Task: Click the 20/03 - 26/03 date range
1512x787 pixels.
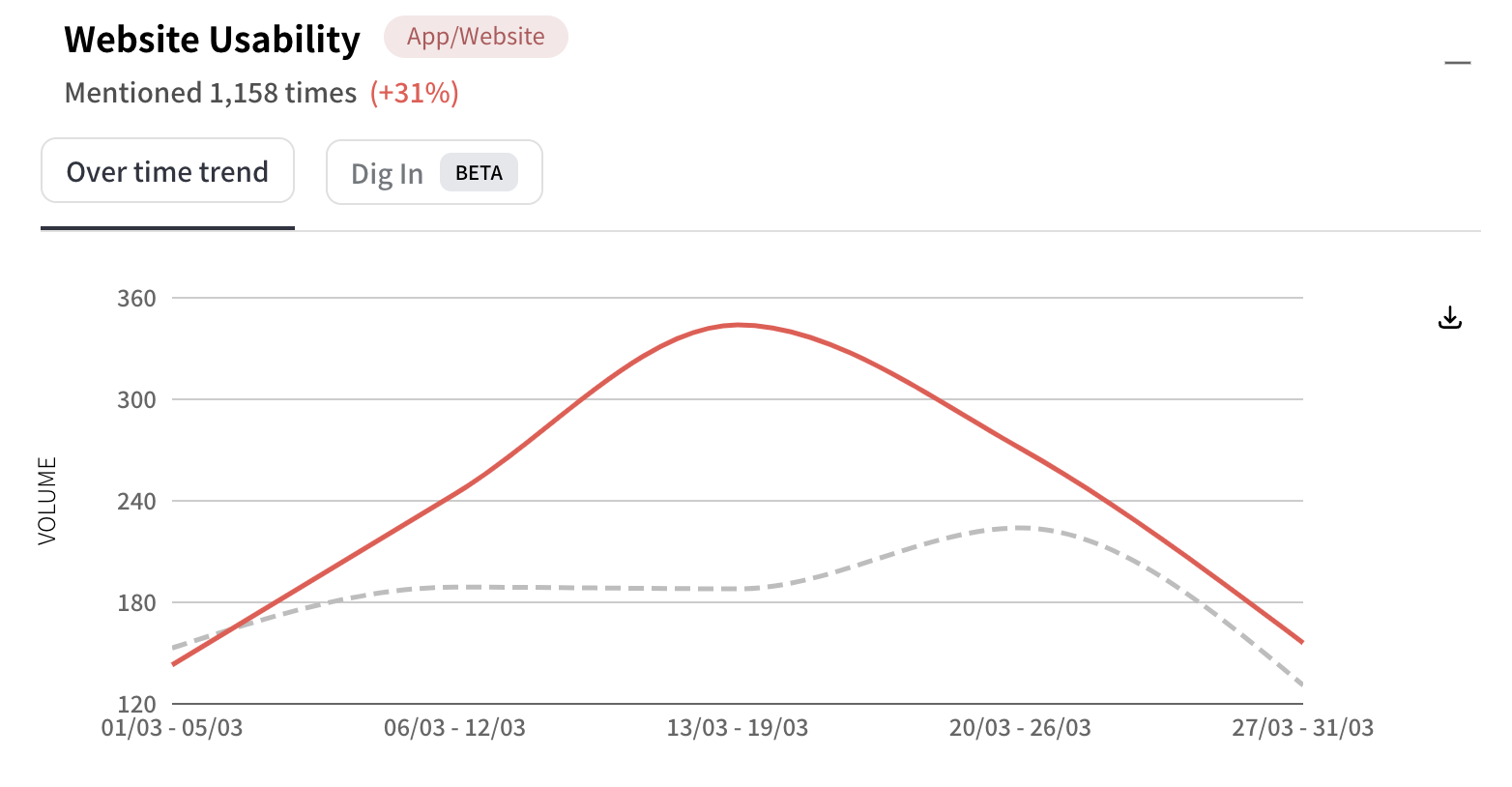Action: 1017,728
